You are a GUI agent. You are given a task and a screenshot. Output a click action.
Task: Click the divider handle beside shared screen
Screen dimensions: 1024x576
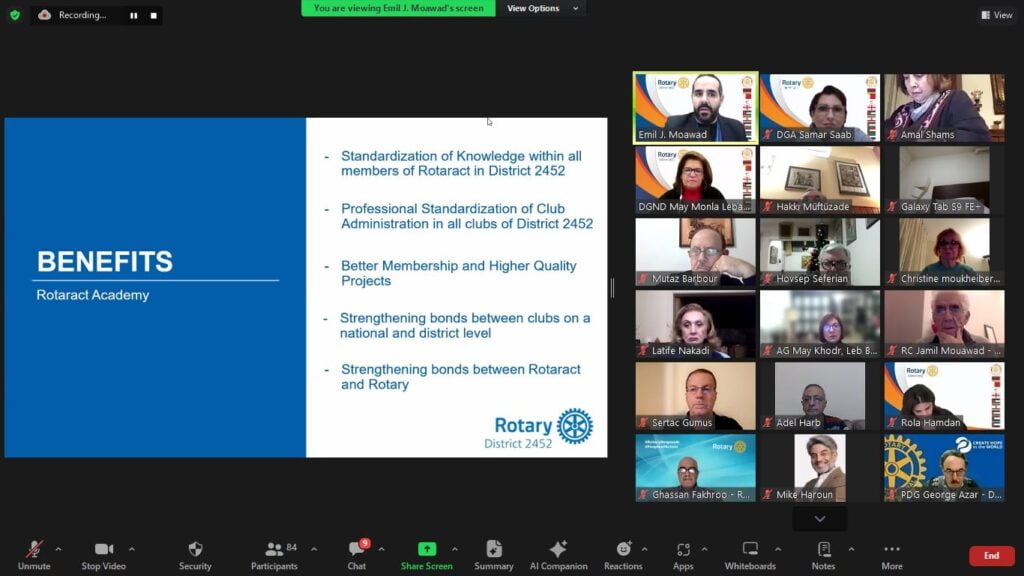click(x=612, y=287)
